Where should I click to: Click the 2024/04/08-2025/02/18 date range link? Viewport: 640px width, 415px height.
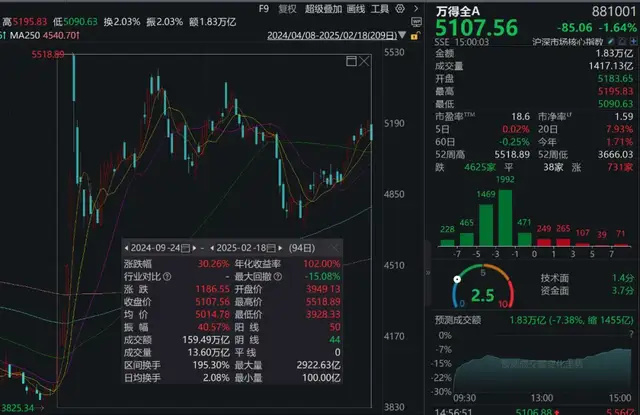[332, 36]
